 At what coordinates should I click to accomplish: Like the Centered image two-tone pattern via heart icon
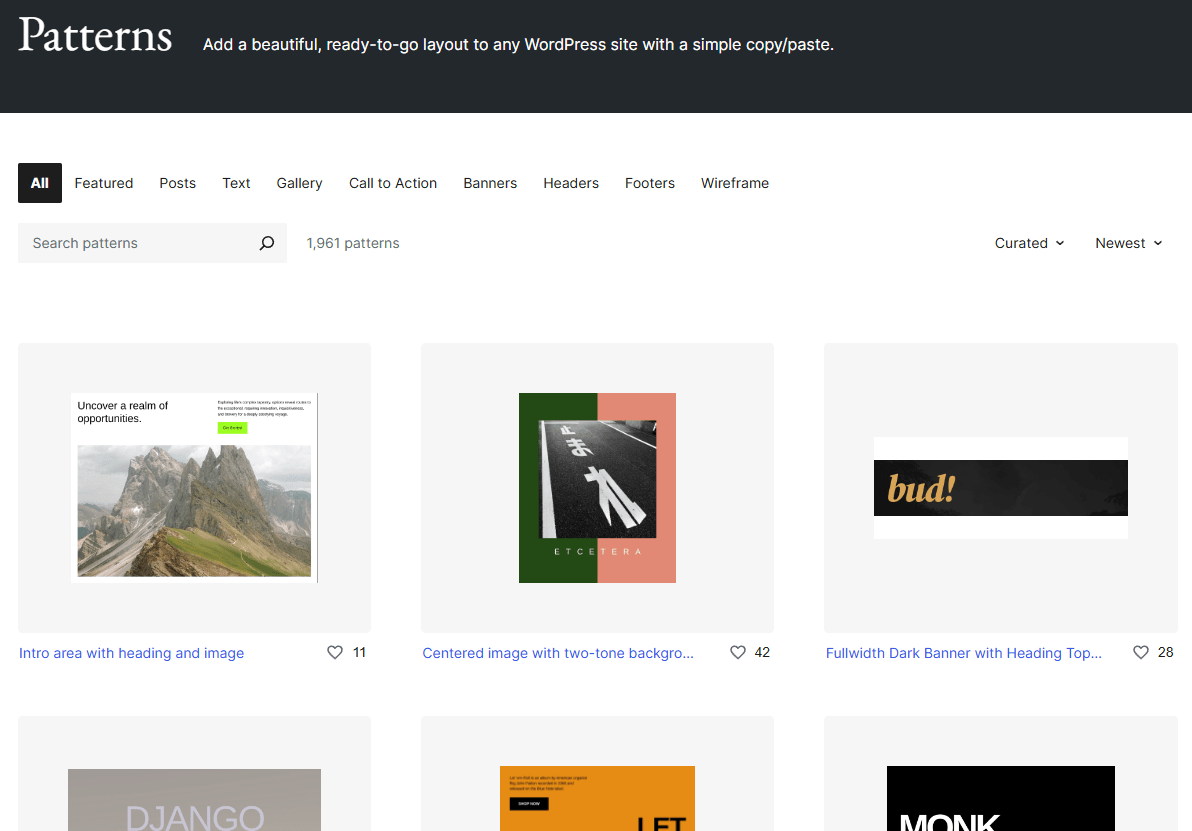pyautogui.click(x=738, y=652)
